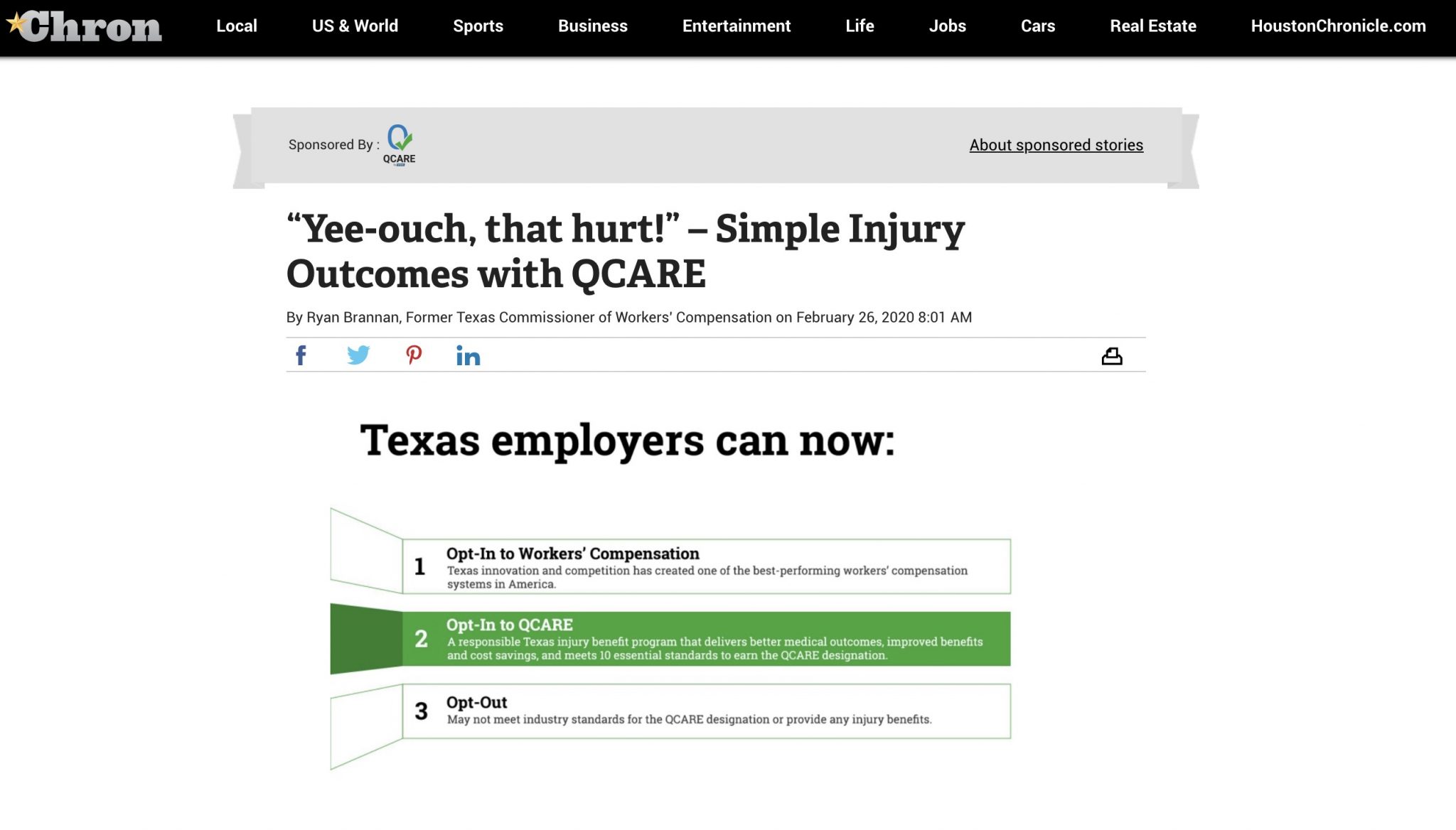Share article on LinkedIn
Screen dimensions: 1456x830
click(468, 355)
